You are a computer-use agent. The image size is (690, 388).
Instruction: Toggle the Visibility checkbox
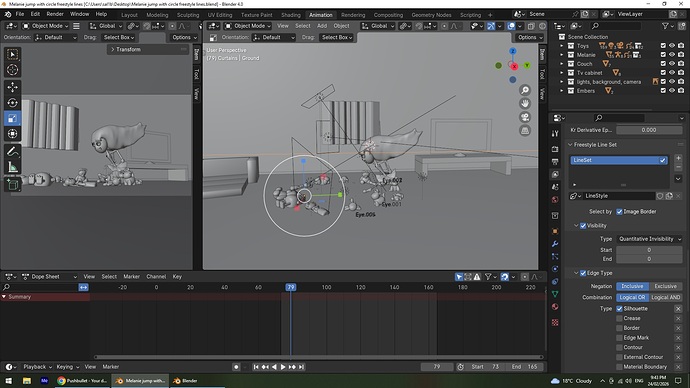583,226
